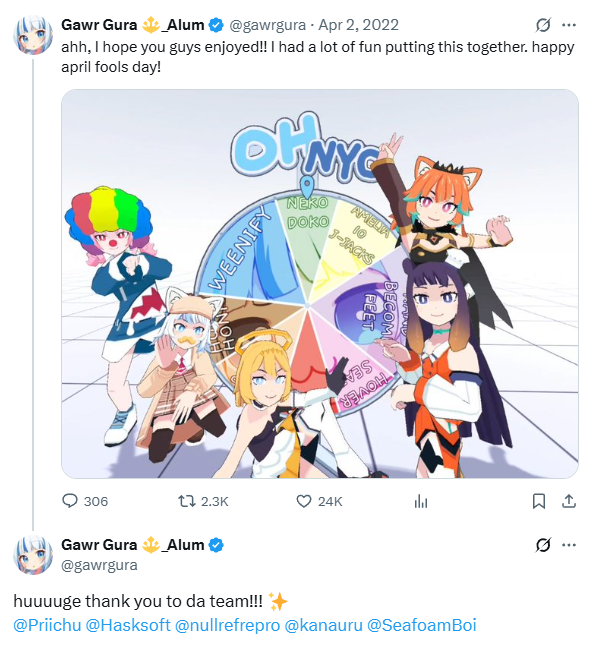This screenshot has width=594, height=648.
Task: Like the tweet with 24K hearts
Action: [x=319, y=501]
